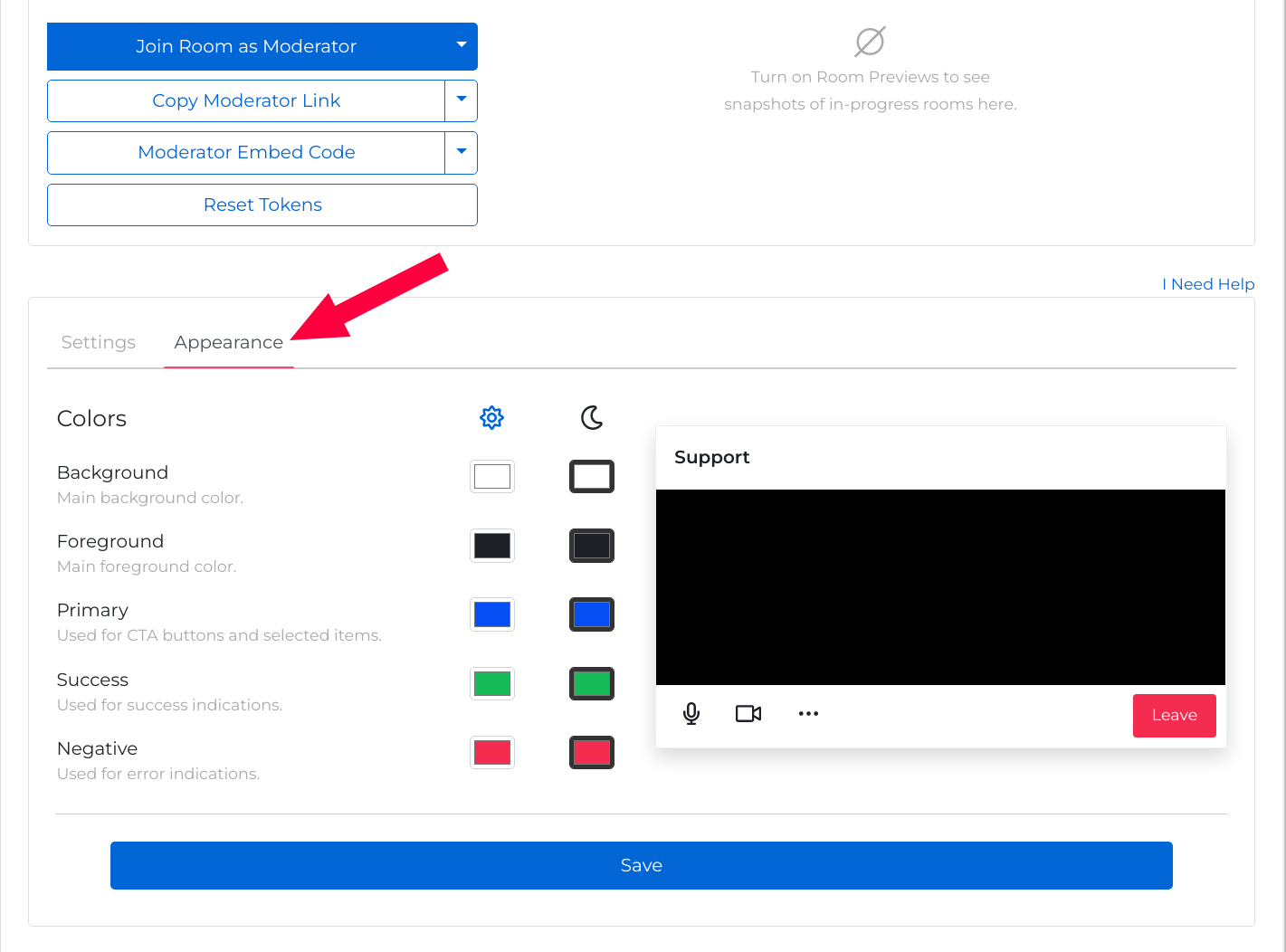Select the light theme sun icon
Viewport: 1286px width, 952px height.
[x=491, y=417]
